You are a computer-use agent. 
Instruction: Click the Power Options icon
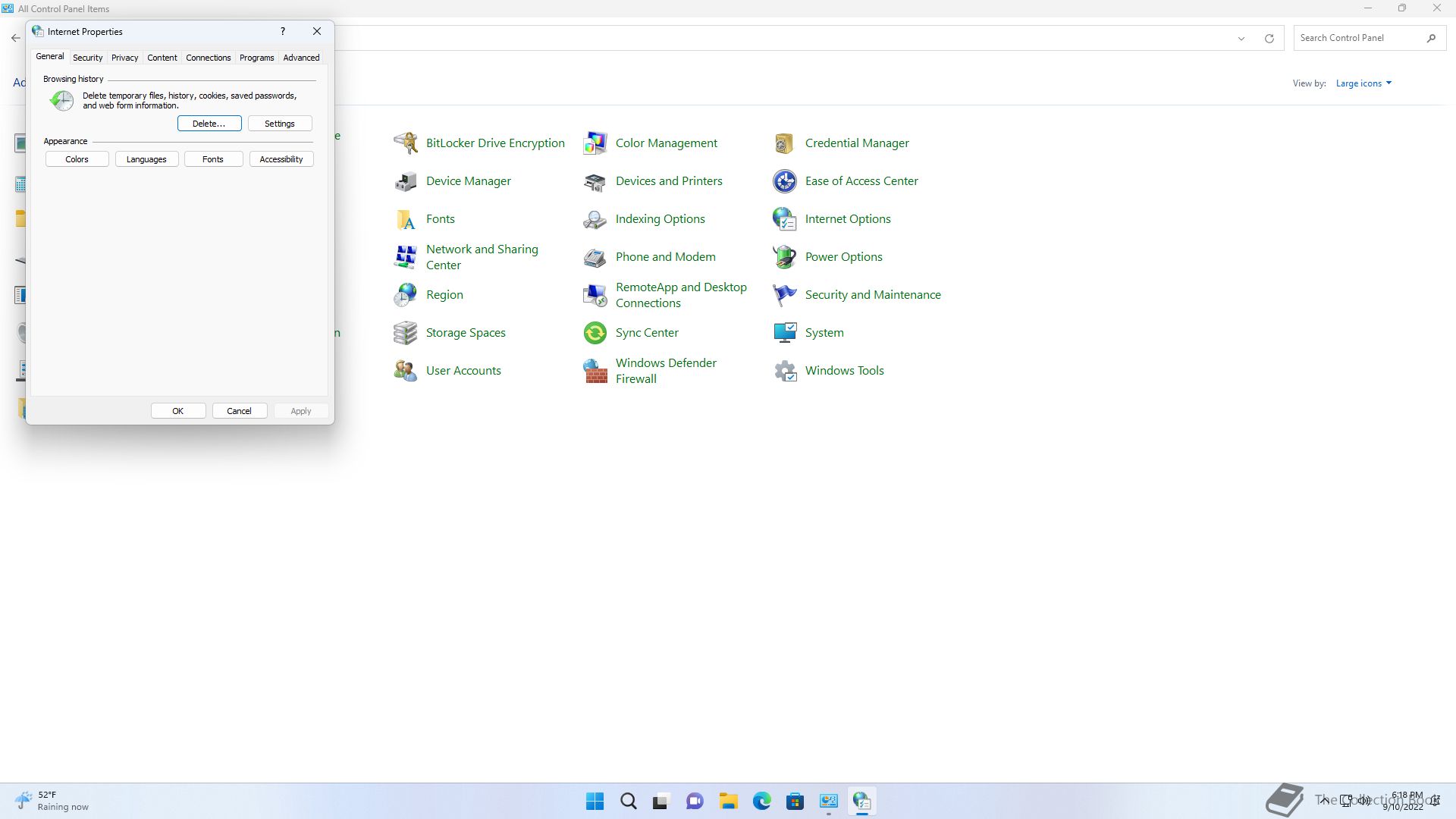point(785,256)
